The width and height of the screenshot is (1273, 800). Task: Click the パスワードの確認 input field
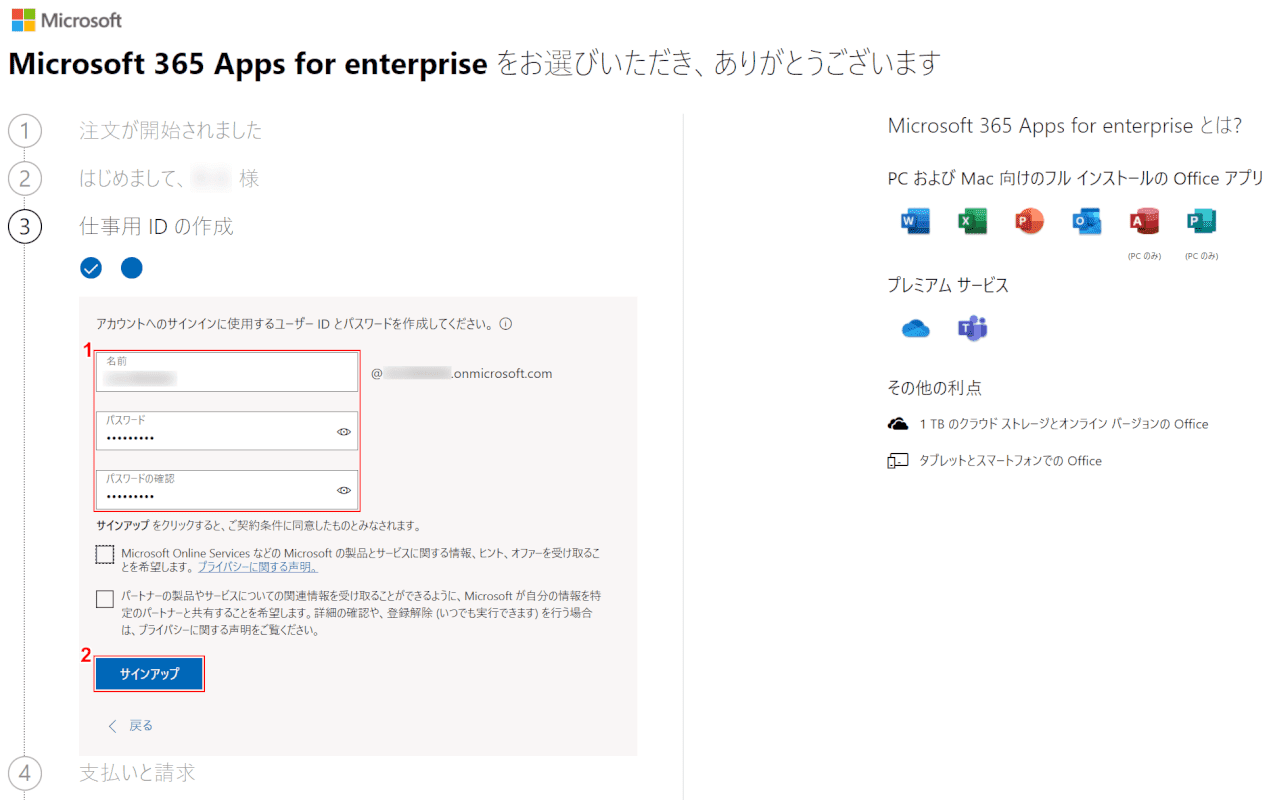[x=227, y=489]
